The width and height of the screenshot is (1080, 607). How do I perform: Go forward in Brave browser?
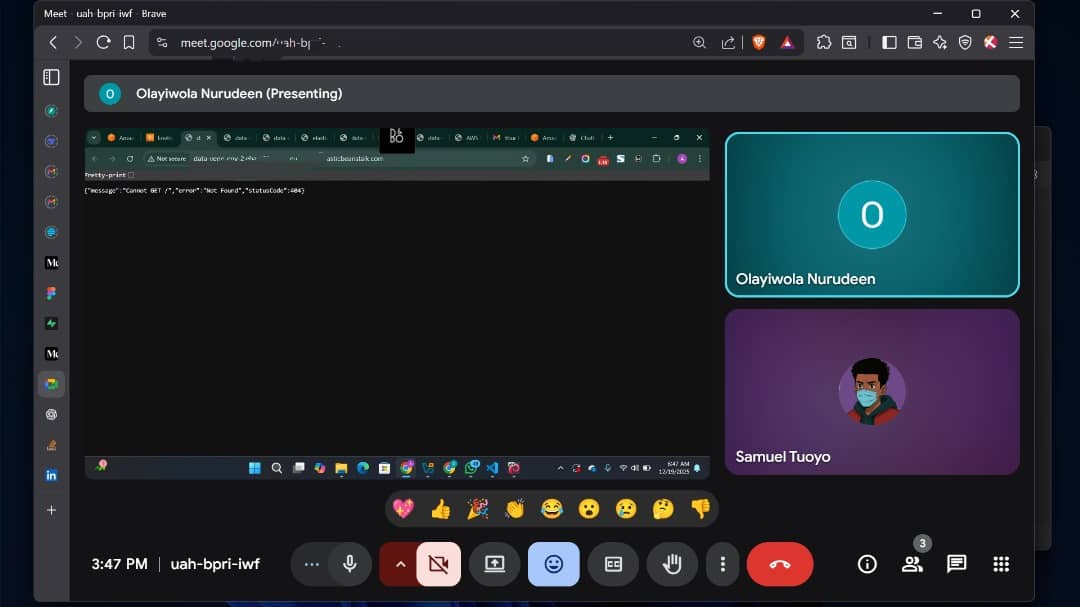tap(78, 43)
